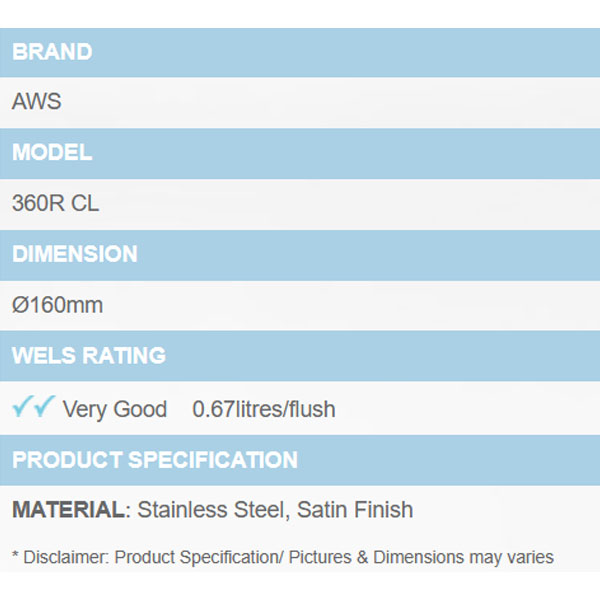600x600 pixels.
Task: Click the Ø160mm dimension value
Action: 57,305
